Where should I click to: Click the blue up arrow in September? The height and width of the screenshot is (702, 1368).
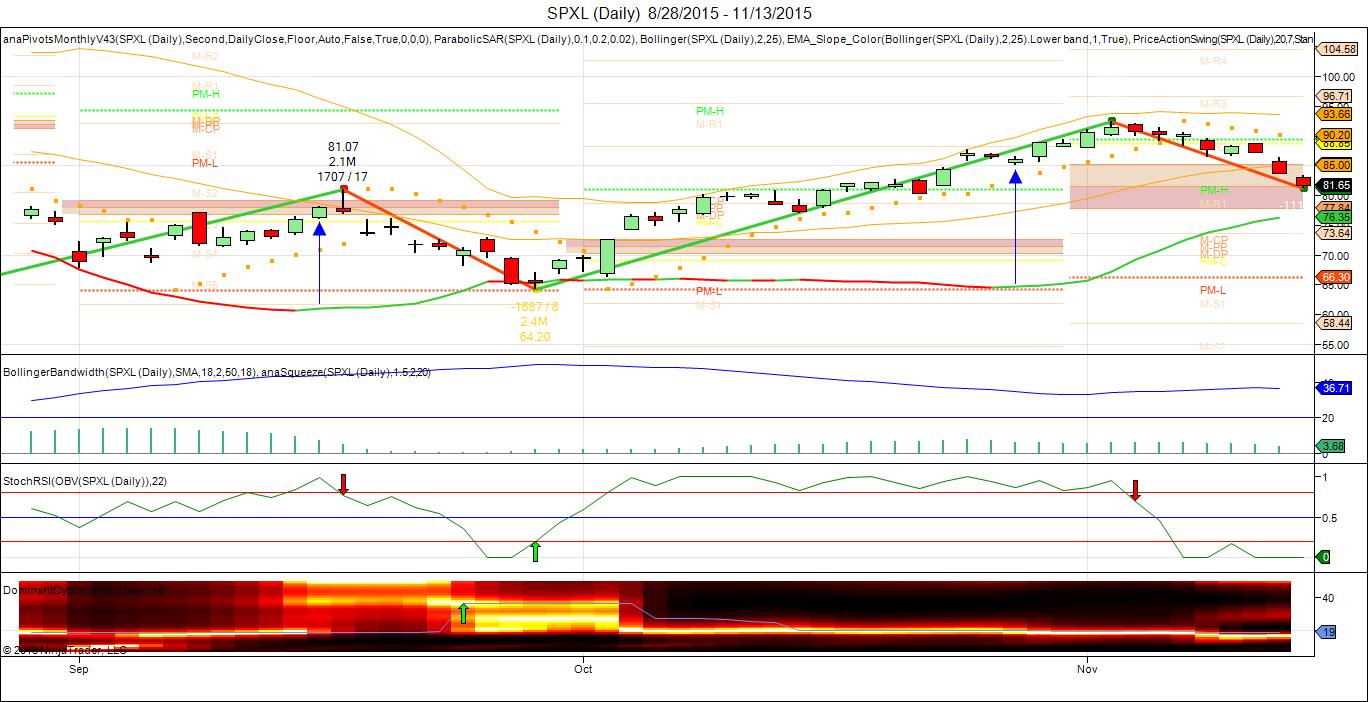click(319, 228)
